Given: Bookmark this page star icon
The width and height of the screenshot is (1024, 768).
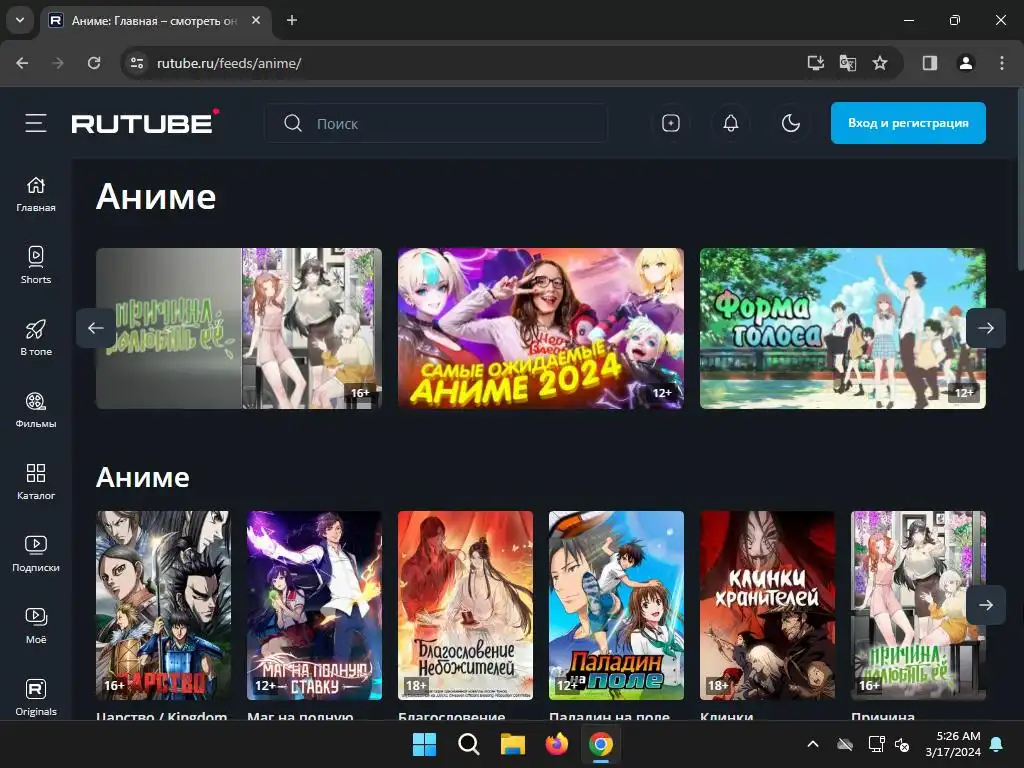Looking at the screenshot, I should [x=880, y=63].
